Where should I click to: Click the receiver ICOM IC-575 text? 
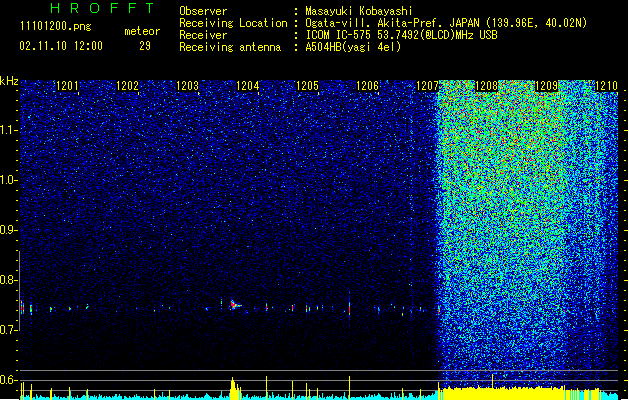point(401,35)
